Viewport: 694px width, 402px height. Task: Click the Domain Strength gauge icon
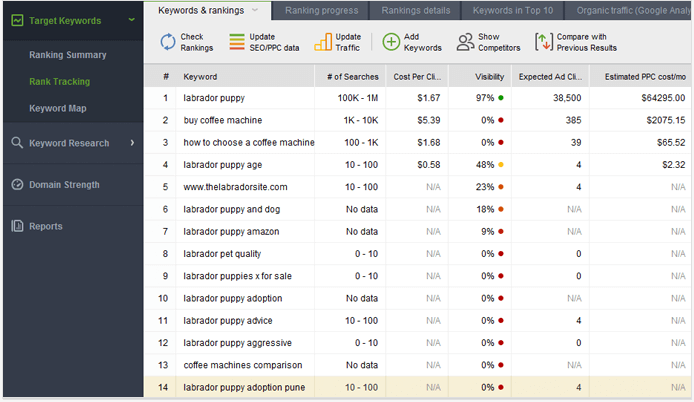(x=17, y=184)
